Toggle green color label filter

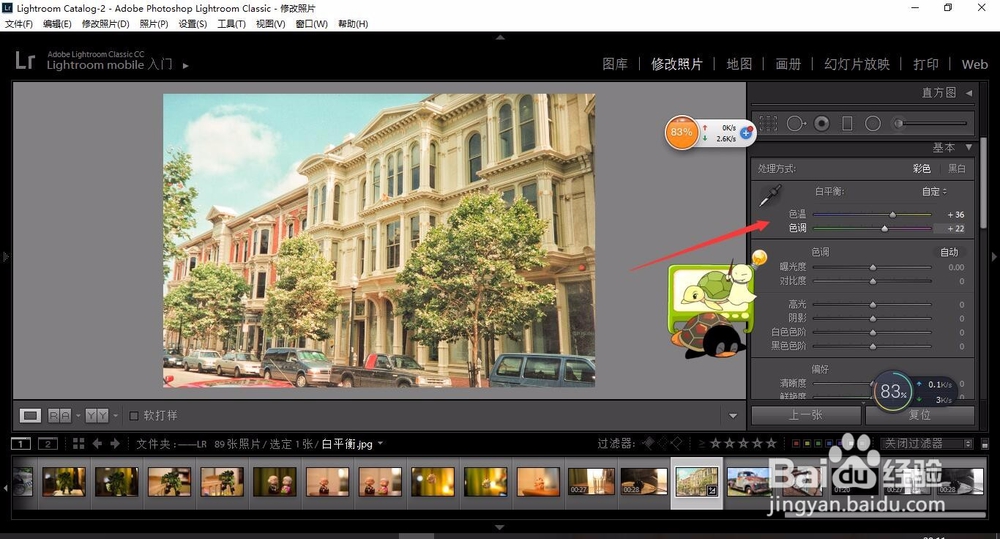click(x=818, y=443)
